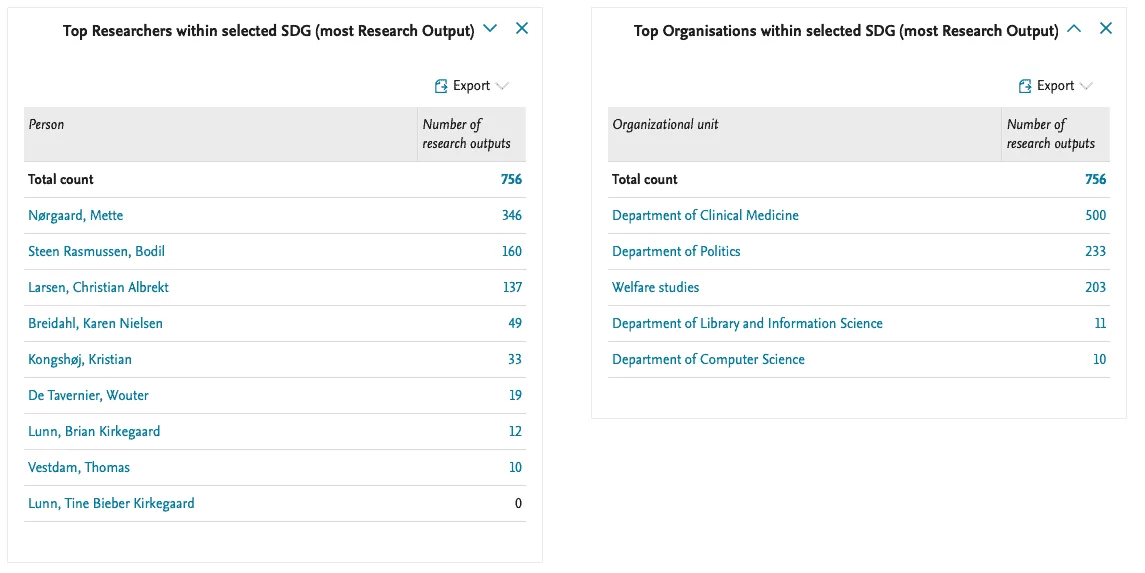Open Nørgaard, Mette researcher profile
This screenshot has height=573, width=1145.
point(76,216)
